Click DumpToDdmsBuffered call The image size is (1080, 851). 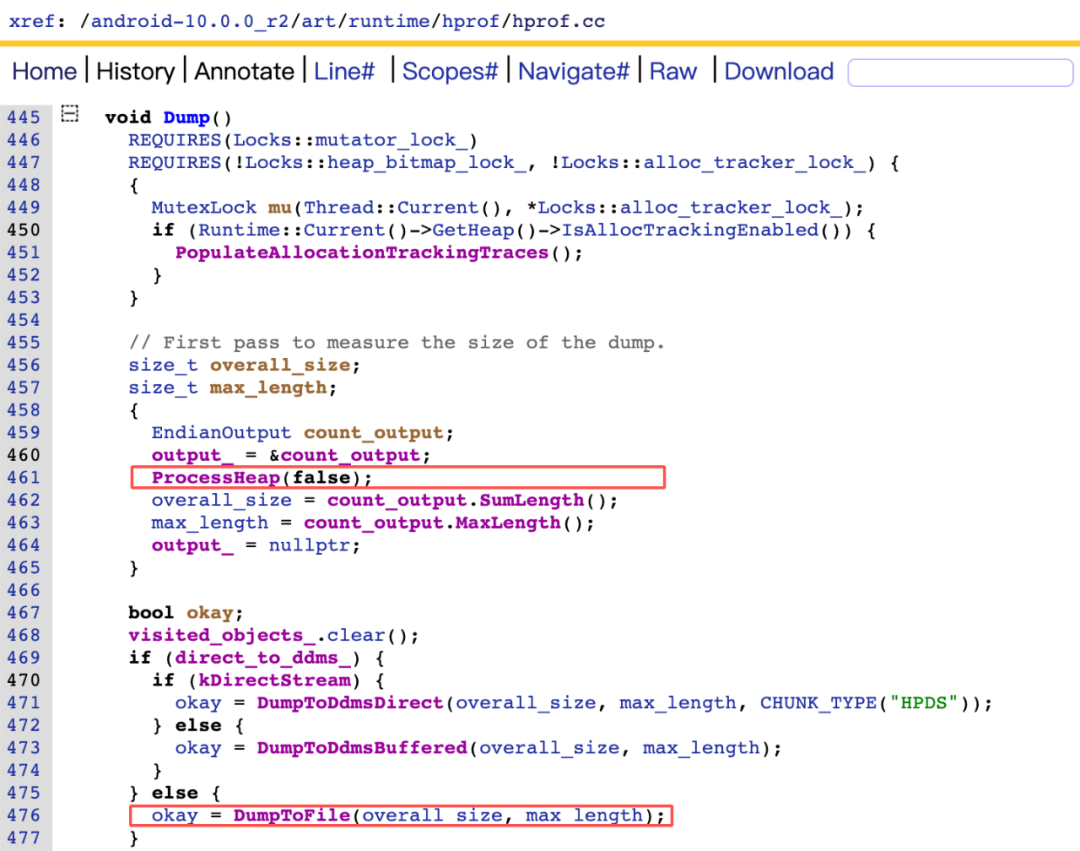pyautogui.click(x=362, y=748)
